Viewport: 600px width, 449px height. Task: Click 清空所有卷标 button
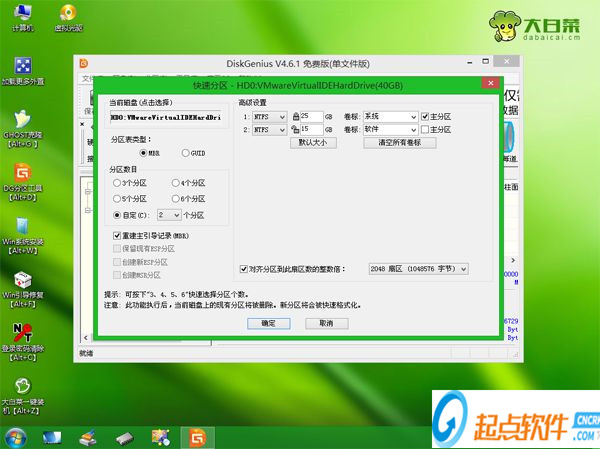[x=399, y=143]
